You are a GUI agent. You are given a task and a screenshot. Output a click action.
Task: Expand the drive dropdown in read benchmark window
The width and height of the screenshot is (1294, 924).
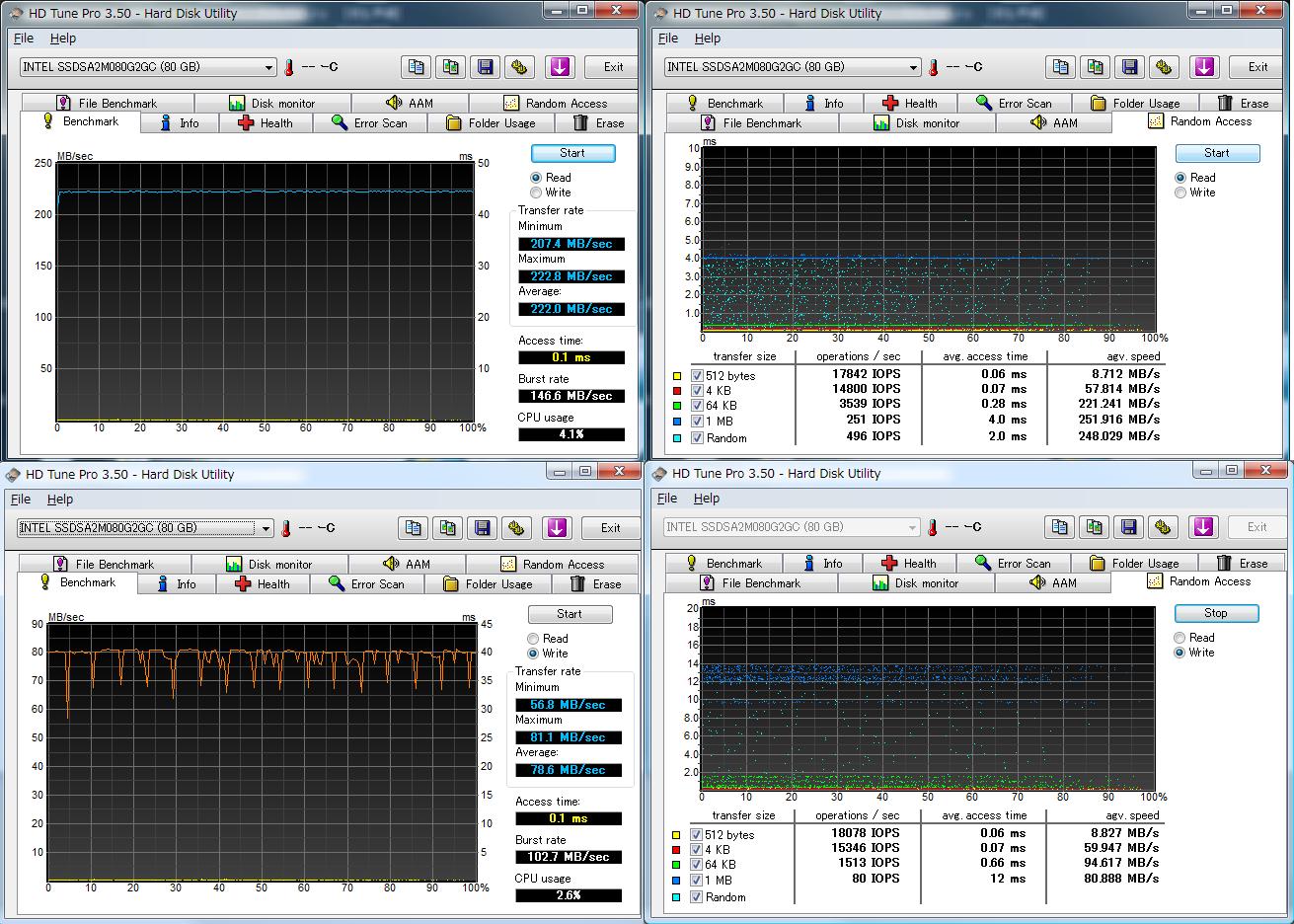(x=268, y=67)
